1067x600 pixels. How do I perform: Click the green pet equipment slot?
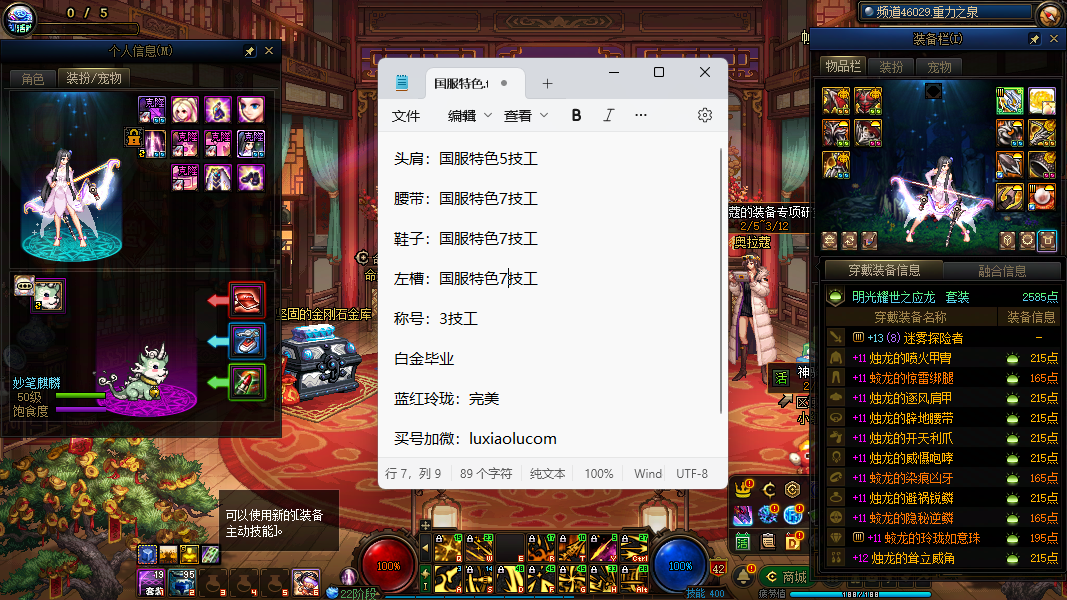point(247,382)
